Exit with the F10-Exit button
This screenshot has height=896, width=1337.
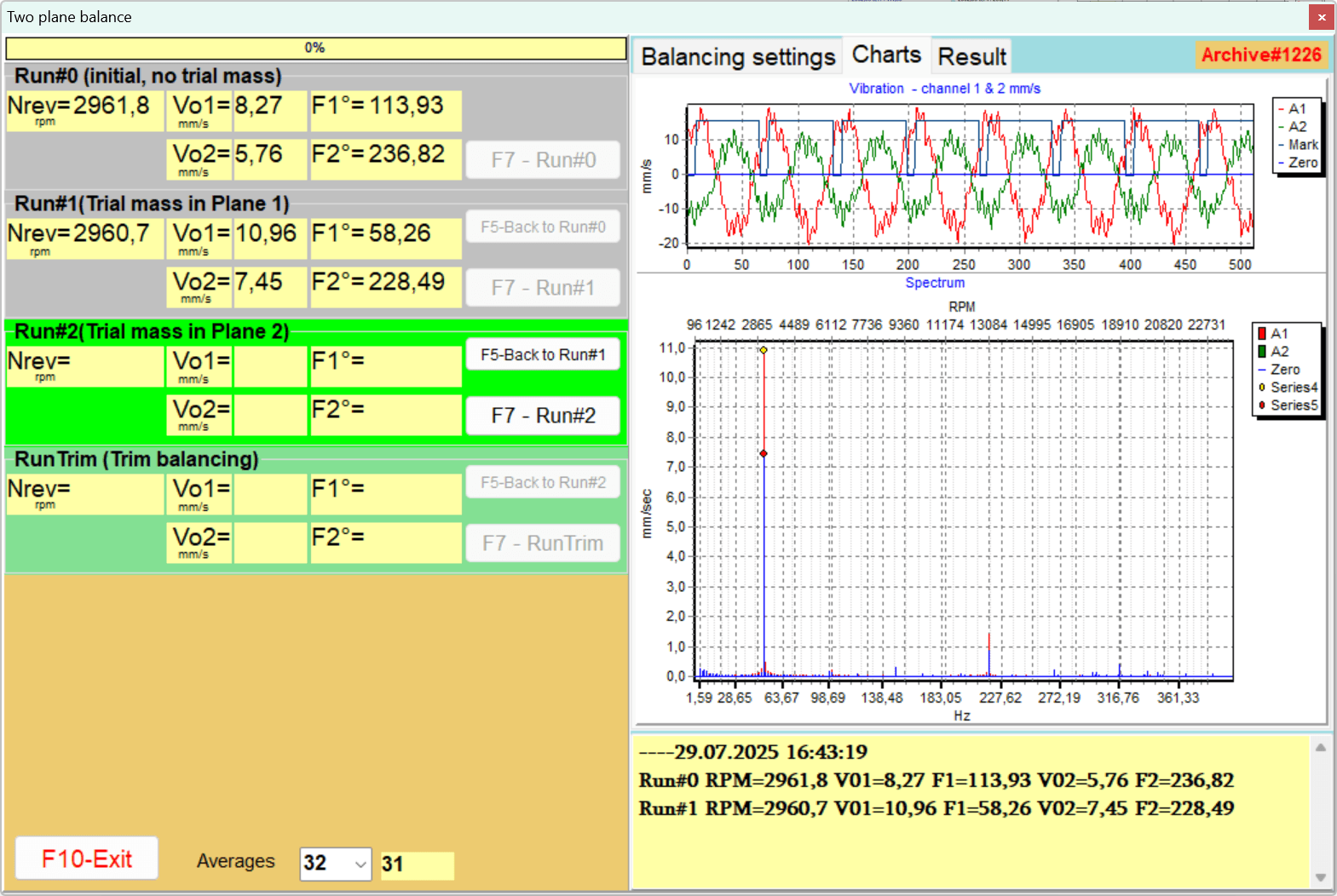coord(87,859)
